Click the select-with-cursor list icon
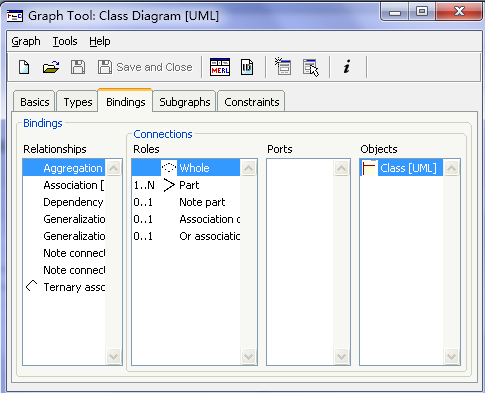This screenshot has width=485, height=393. 311,68
